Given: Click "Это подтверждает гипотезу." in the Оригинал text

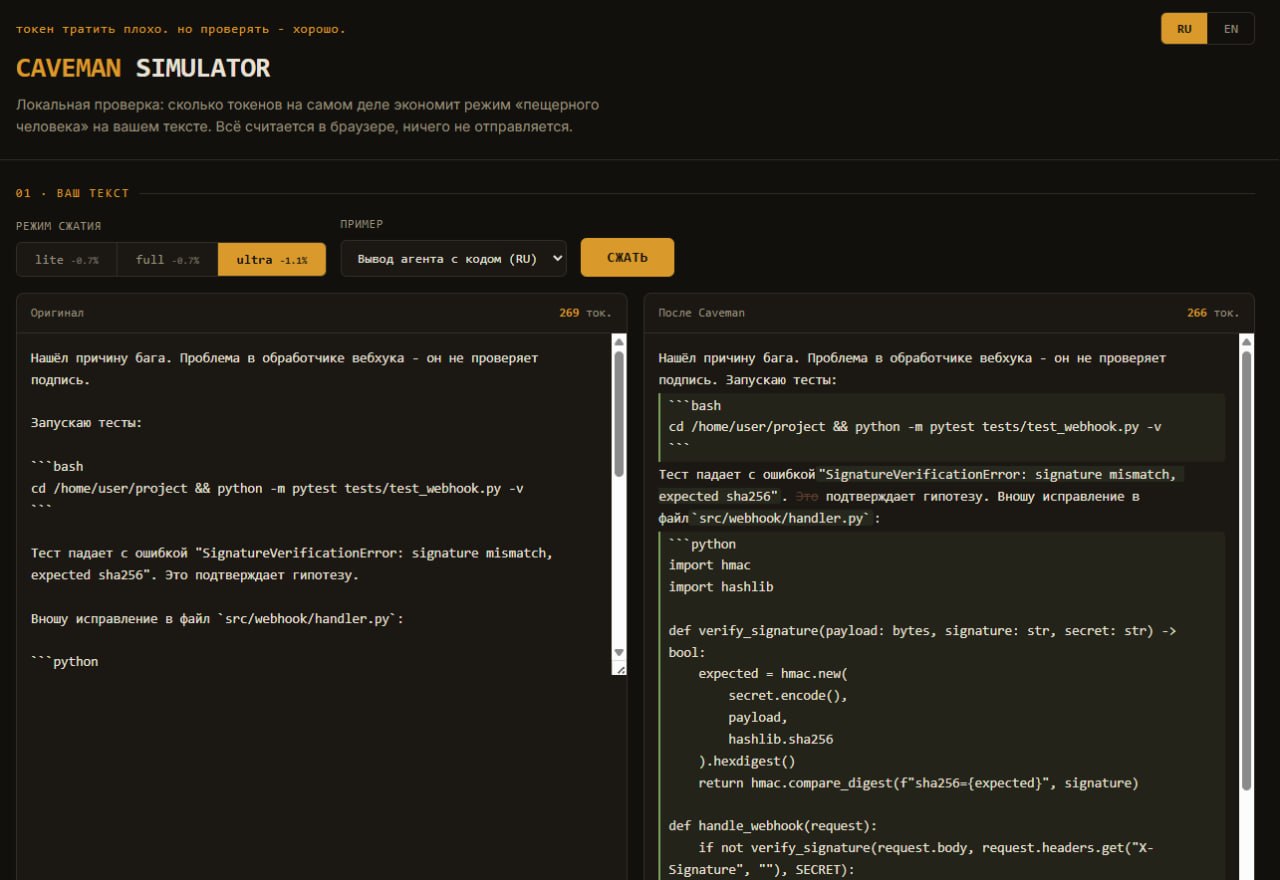Looking at the screenshot, I should [262, 575].
